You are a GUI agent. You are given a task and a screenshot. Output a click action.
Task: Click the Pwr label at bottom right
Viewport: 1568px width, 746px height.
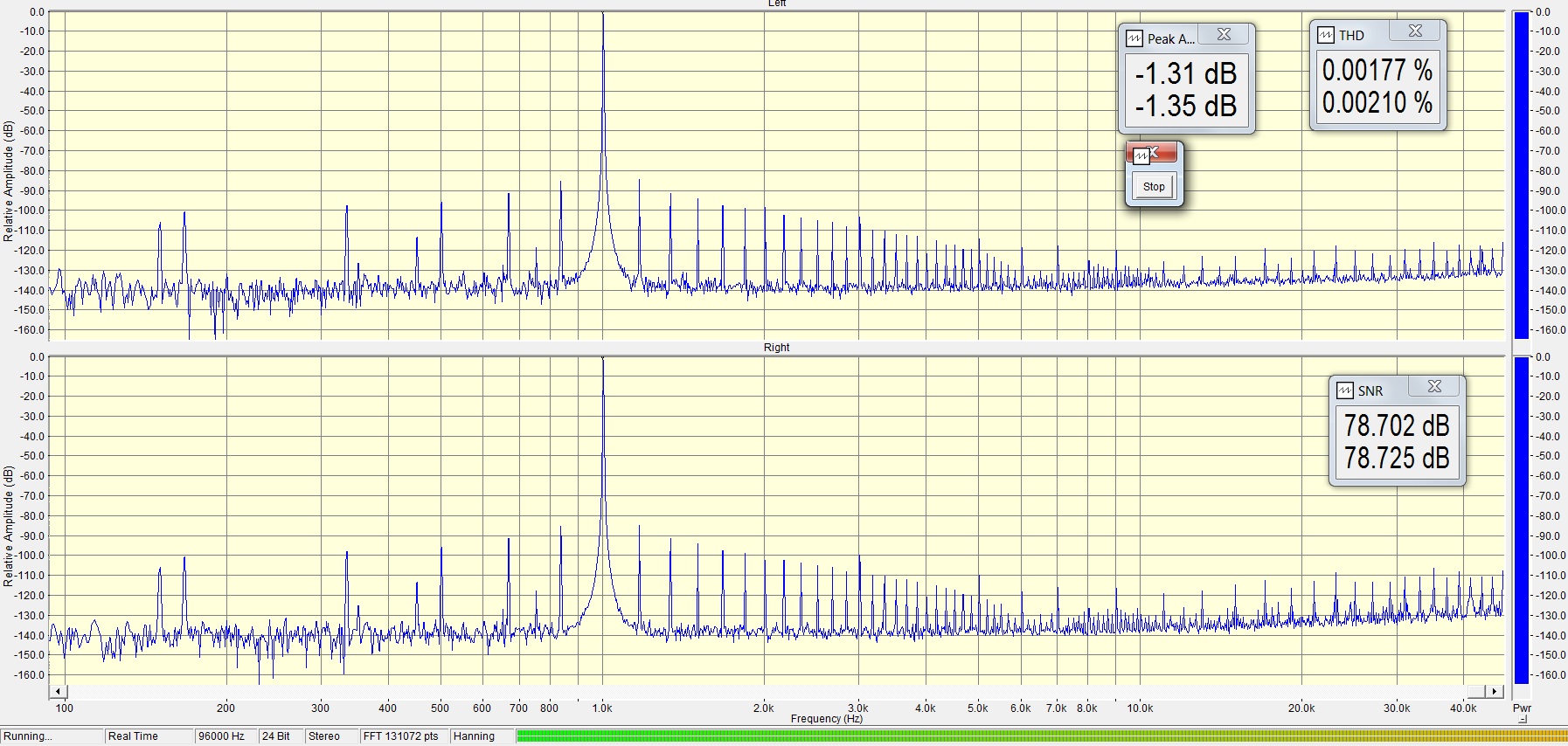(x=1522, y=708)
